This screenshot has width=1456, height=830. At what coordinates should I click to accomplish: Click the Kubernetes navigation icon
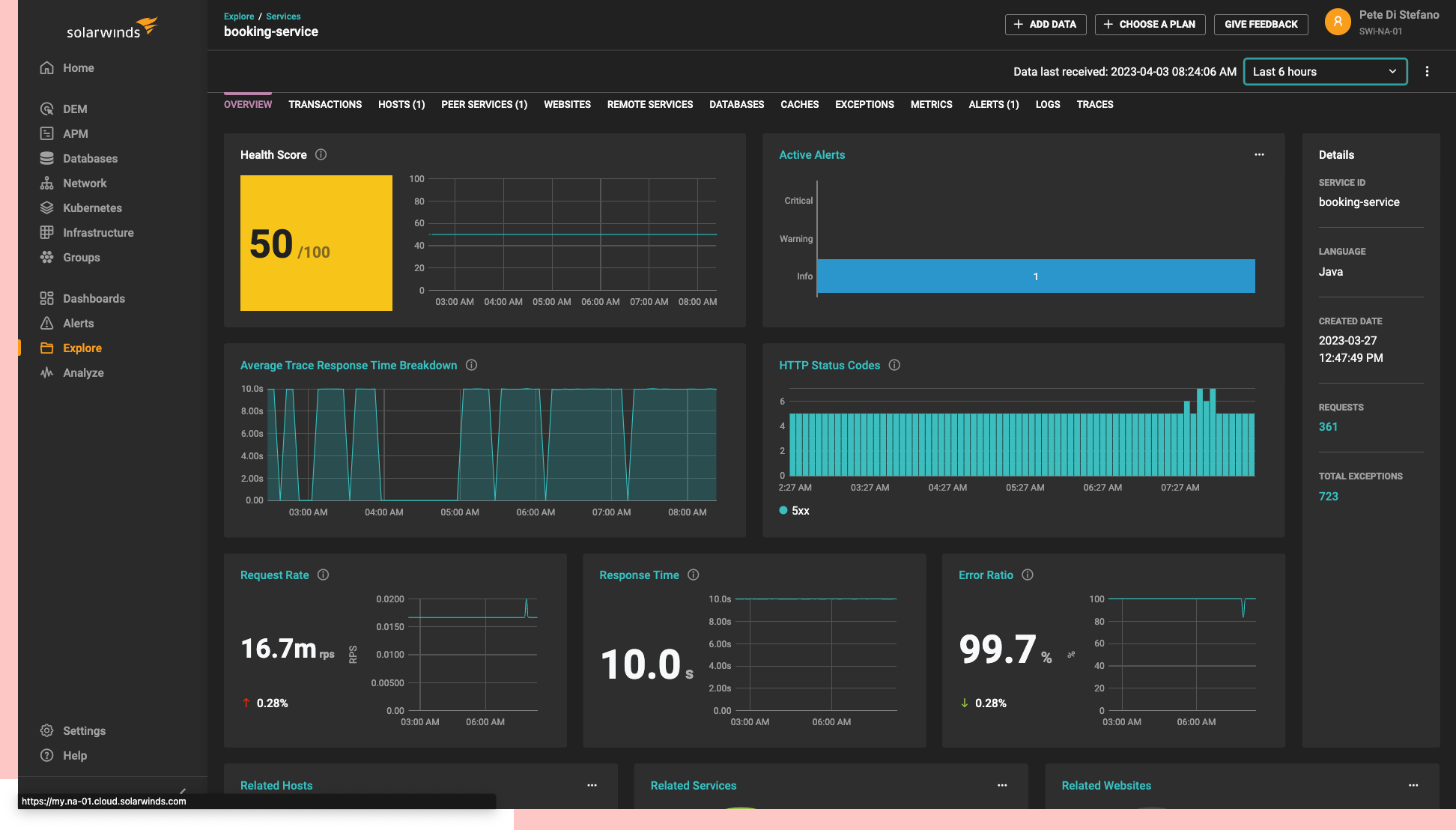pyautogui.click(x=47, y=208)
